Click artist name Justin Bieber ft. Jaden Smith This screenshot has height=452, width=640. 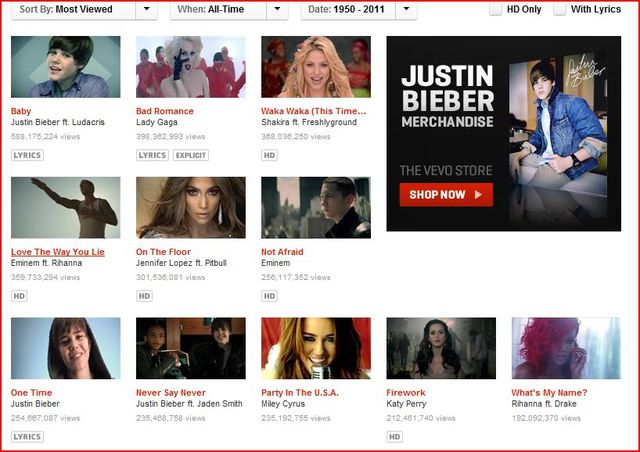pyautogui.click(x=189, y=404)
